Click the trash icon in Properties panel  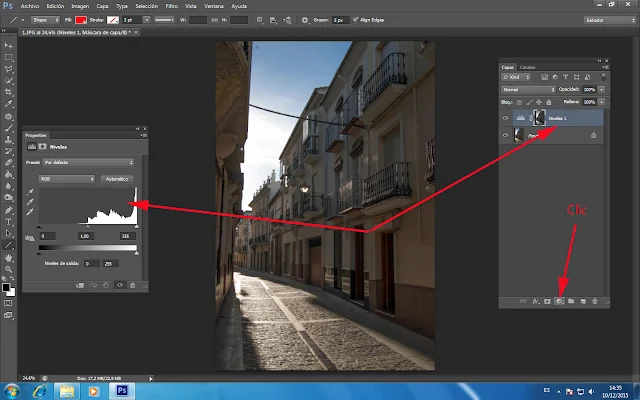pyautogui.click(x=134, y=284)
